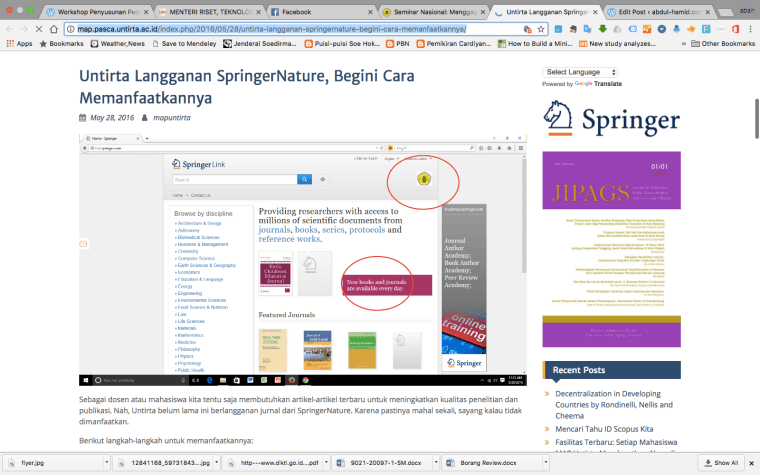The width and height of the screenshot is (760, 475).
Task: Open the Select Language dropdown
Action: pos(580,72)
